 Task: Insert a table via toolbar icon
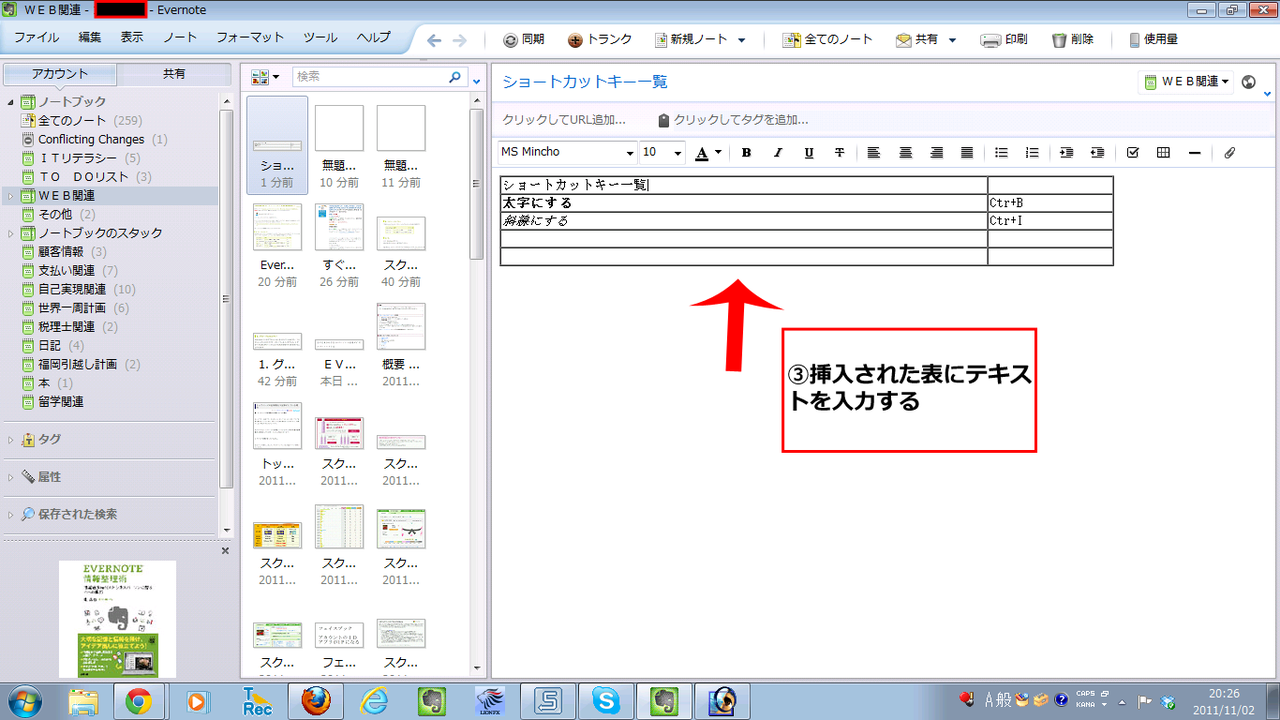pos(1163,153)
